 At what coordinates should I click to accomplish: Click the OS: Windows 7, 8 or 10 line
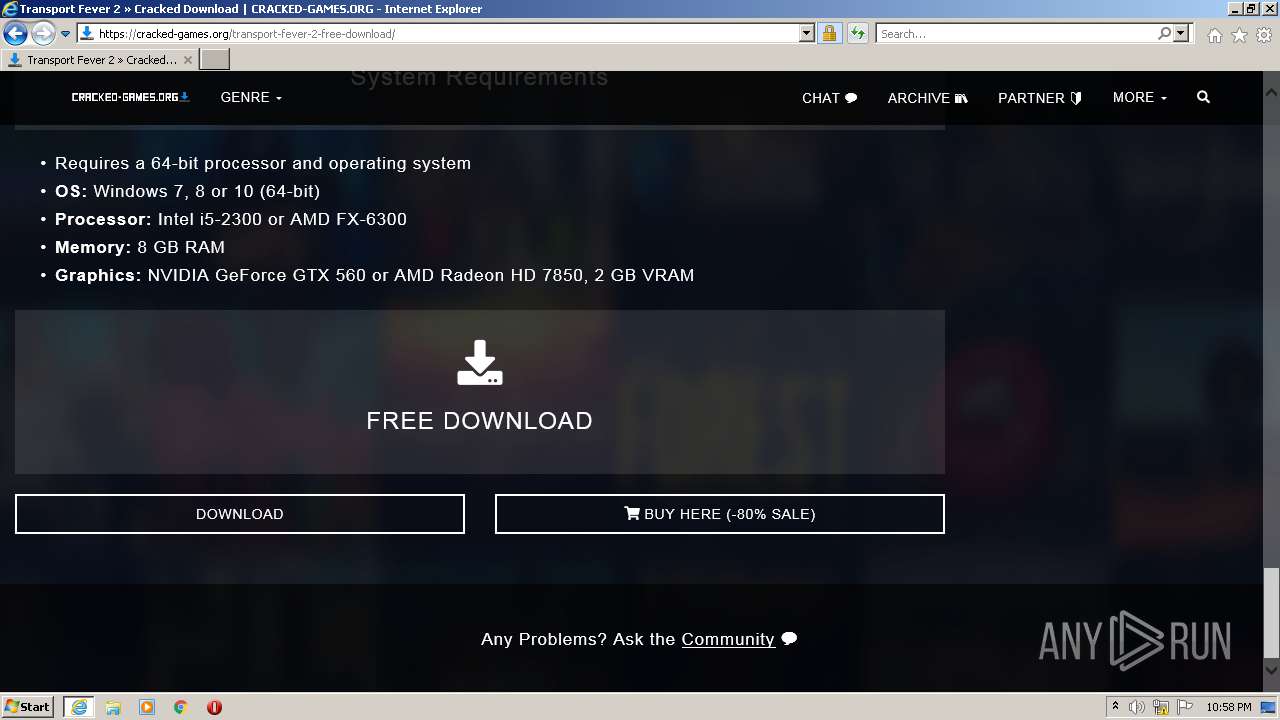188,191
